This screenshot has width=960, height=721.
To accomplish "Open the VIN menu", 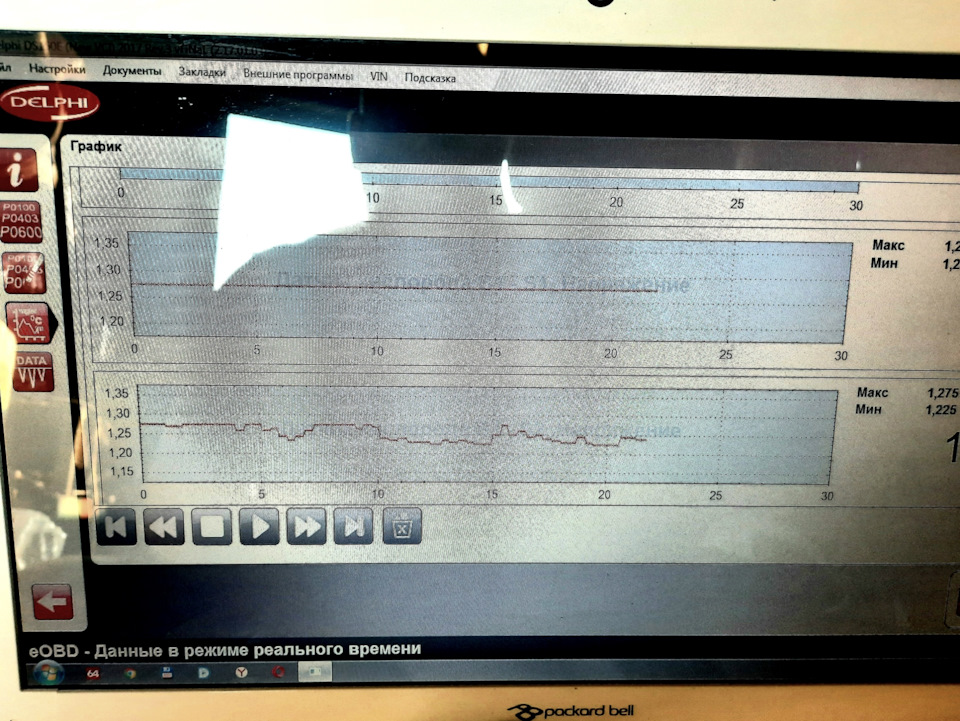I will [x=379, y=77].
